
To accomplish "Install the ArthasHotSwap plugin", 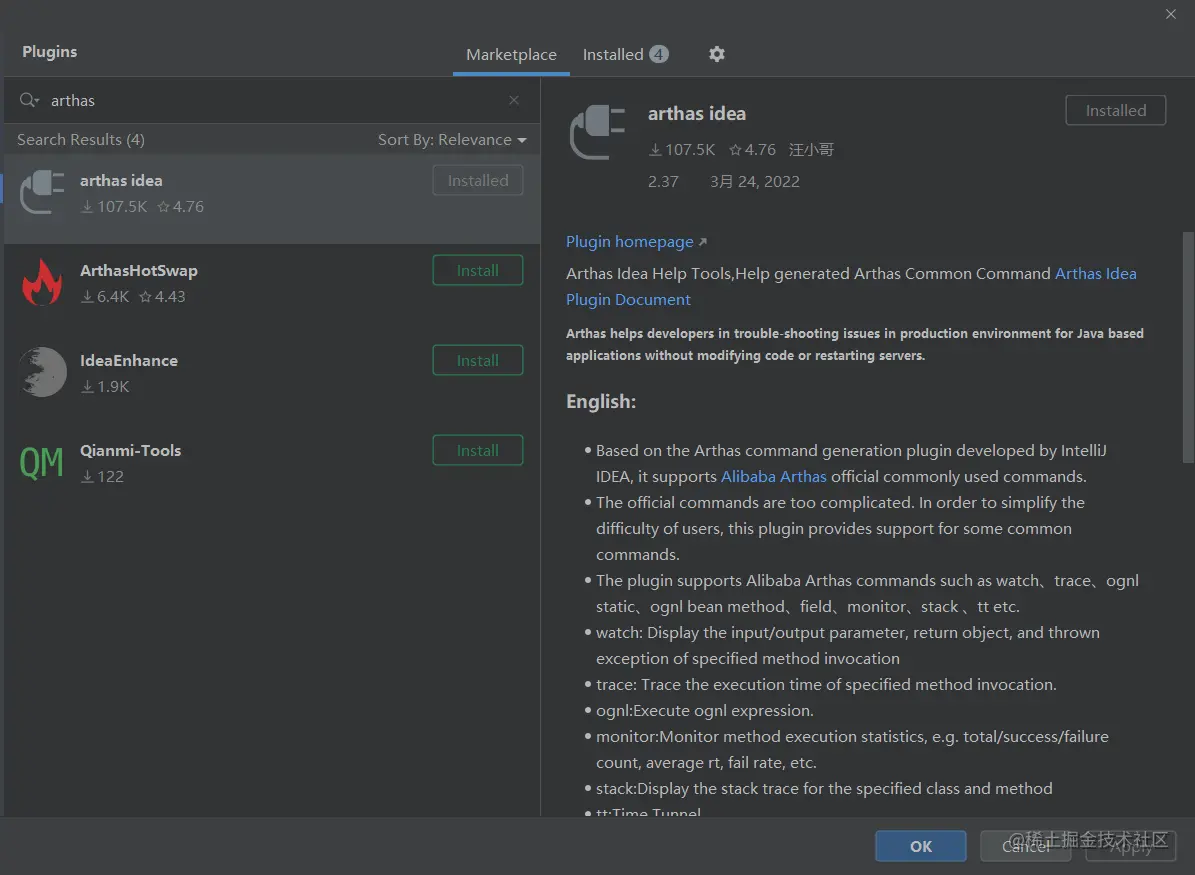I will pos(478,271).
